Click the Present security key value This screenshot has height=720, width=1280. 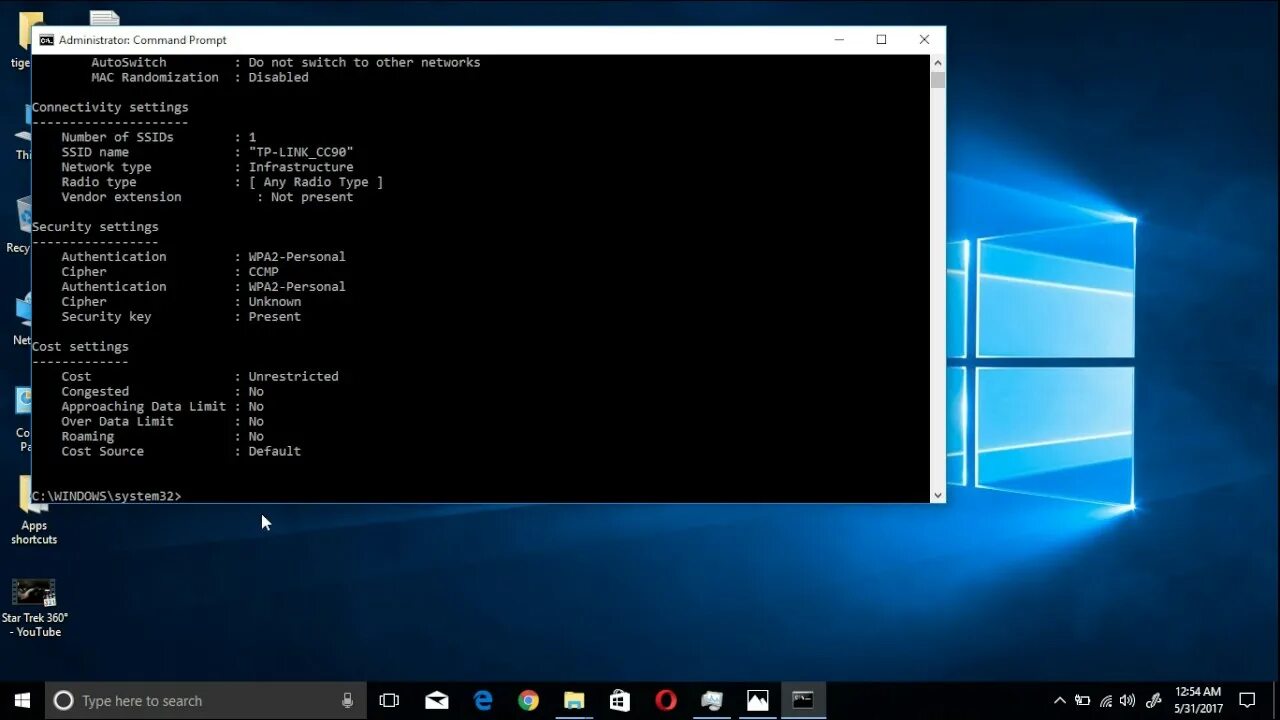click(x=275, y=317)
